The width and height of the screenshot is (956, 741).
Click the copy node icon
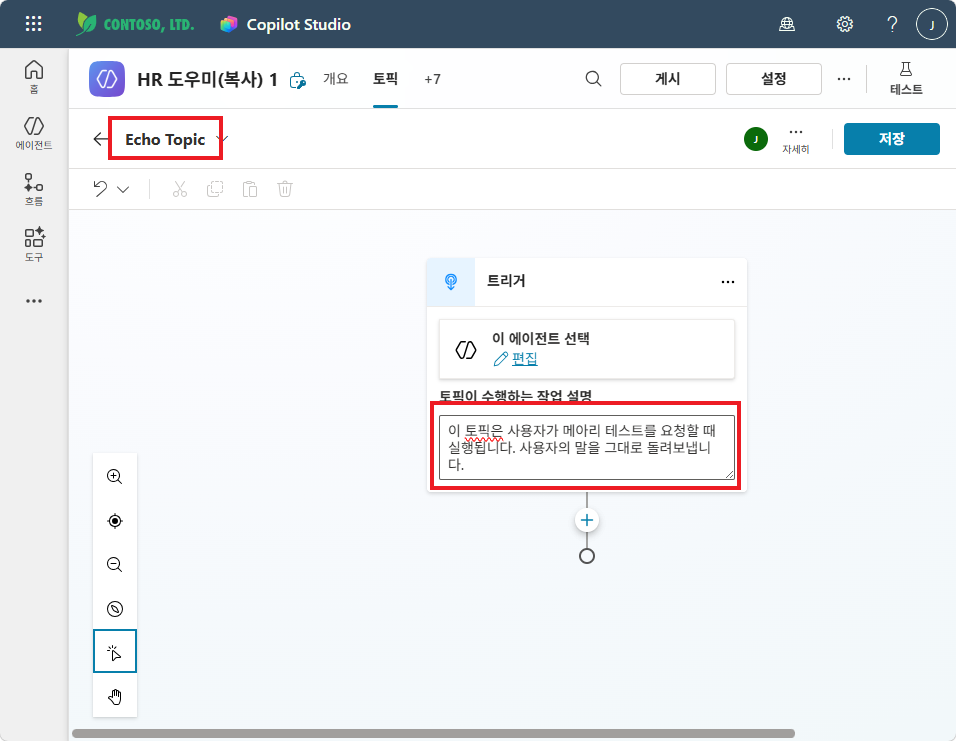[x=215, y=189]
